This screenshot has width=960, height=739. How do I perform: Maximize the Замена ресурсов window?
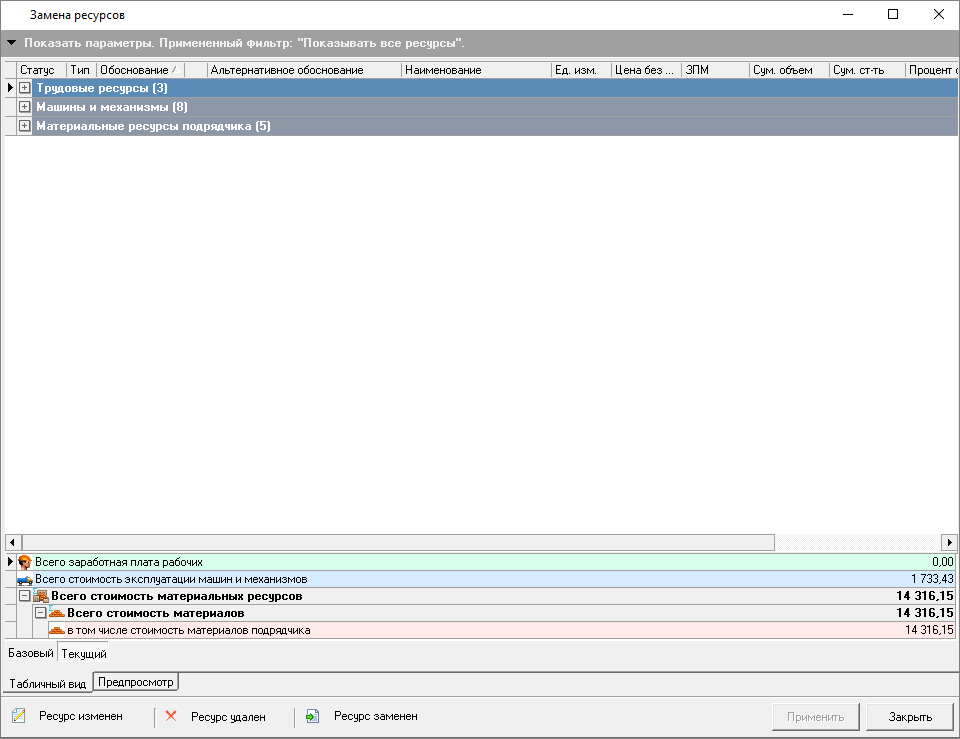click(893, 14)
